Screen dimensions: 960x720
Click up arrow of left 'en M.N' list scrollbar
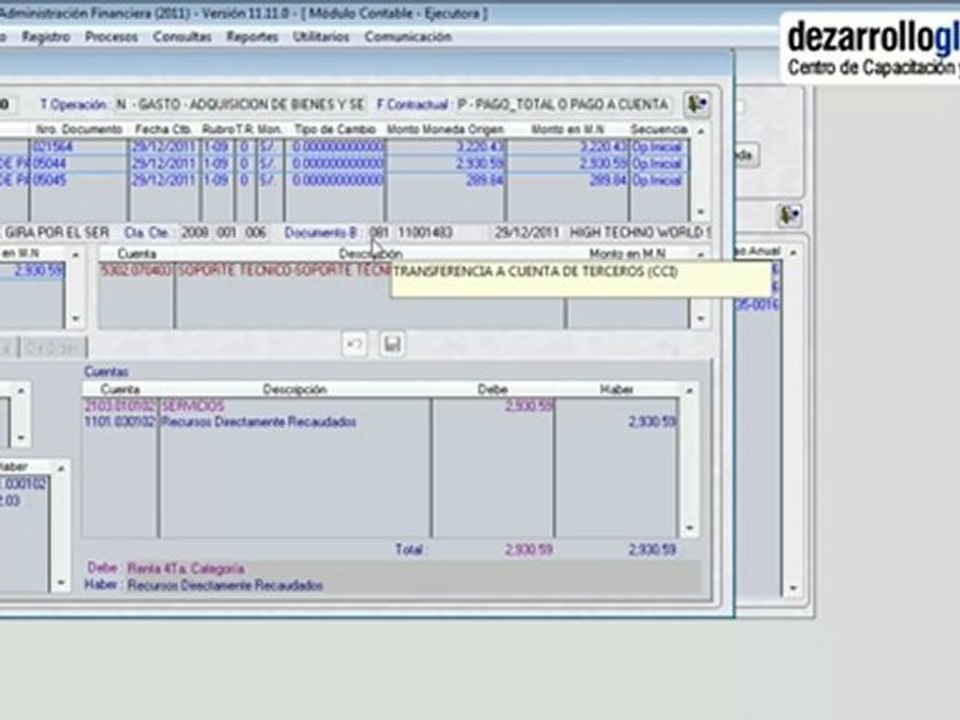pos(75,254)
